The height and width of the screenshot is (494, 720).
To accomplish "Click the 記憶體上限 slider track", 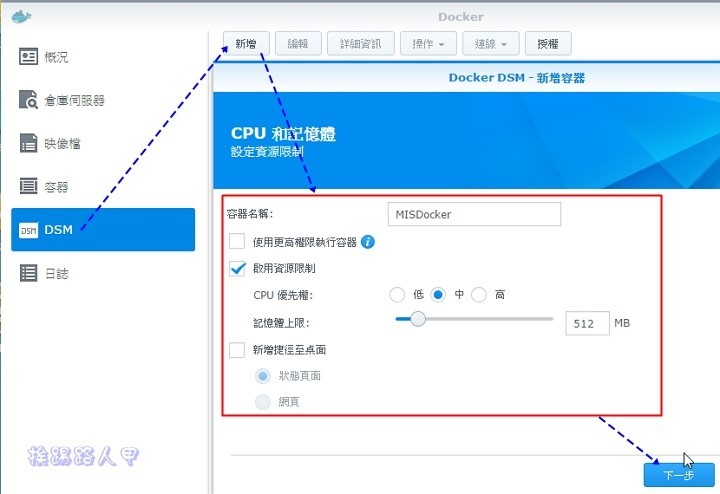I will [x=474, y=319].
